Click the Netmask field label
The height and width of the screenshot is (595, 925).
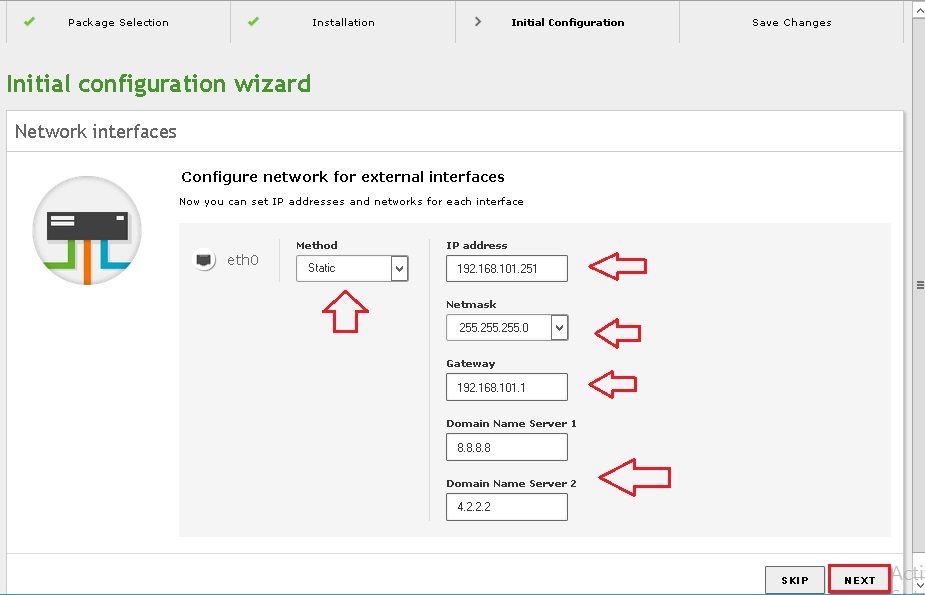point(471,304)
